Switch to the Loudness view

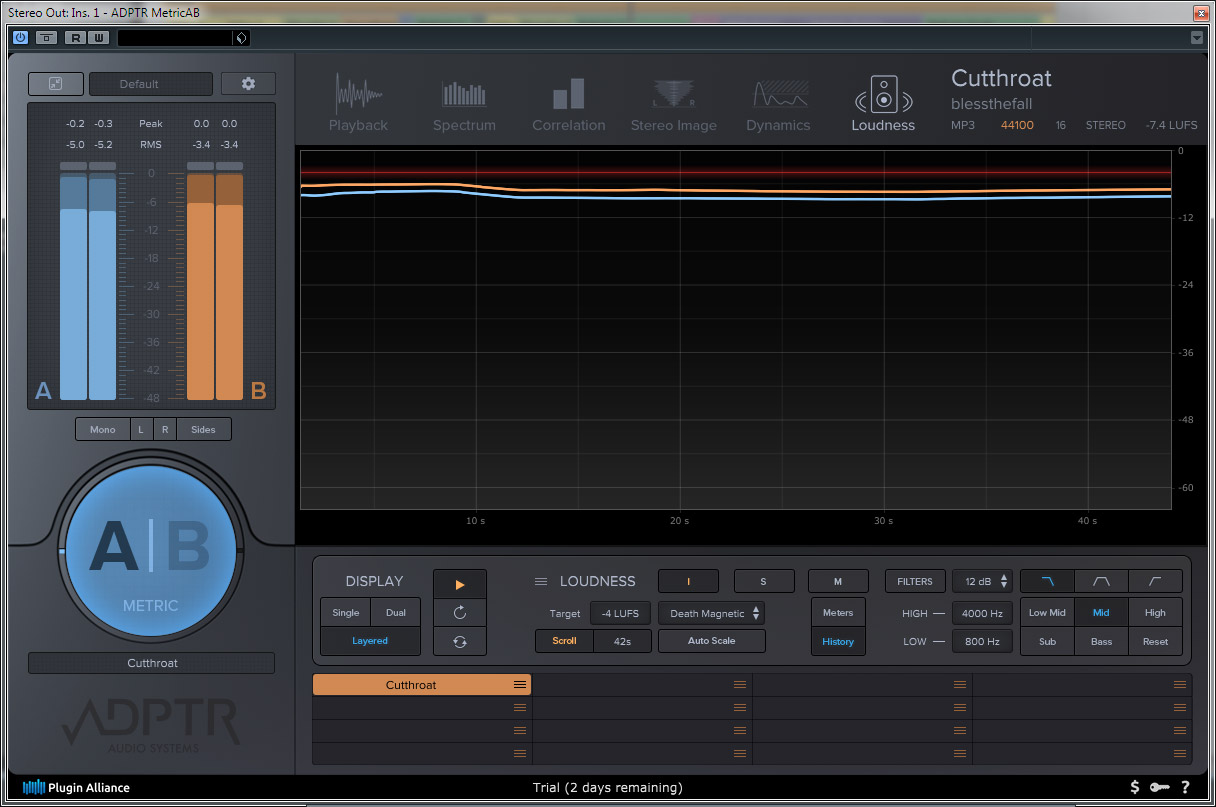point(883,103)
